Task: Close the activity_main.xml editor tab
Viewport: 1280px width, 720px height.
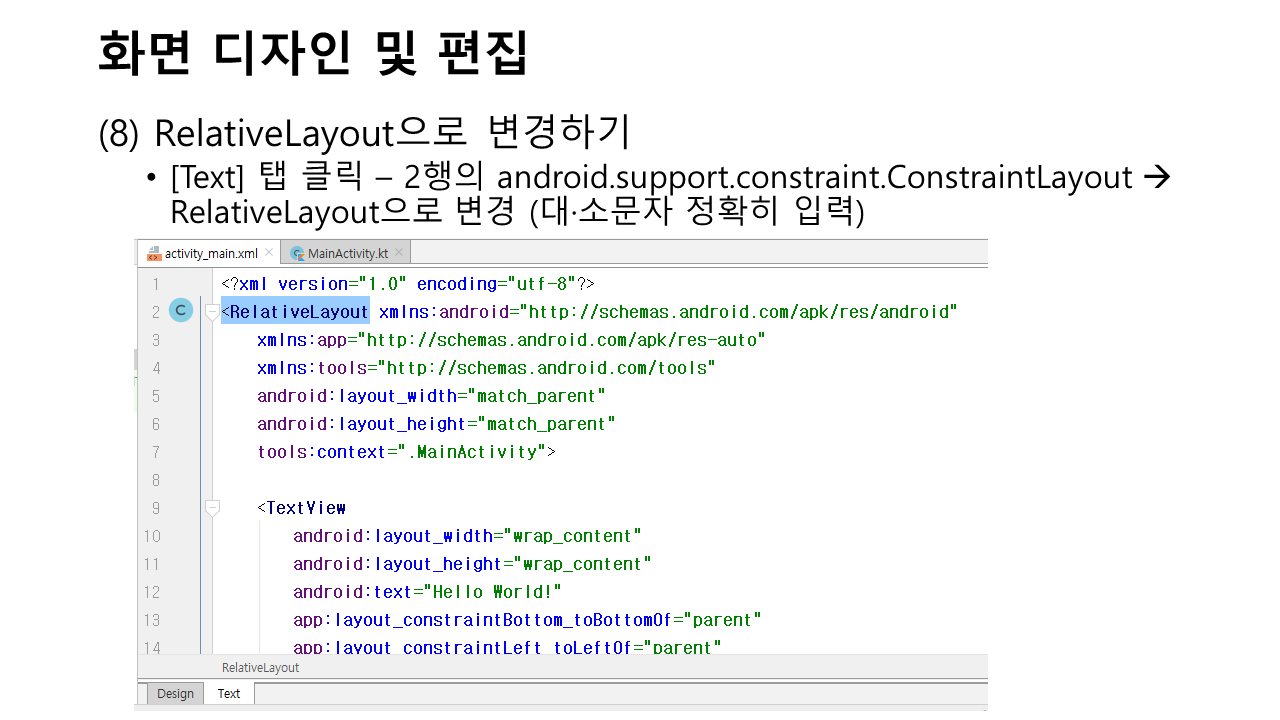Action: (269, 253)
